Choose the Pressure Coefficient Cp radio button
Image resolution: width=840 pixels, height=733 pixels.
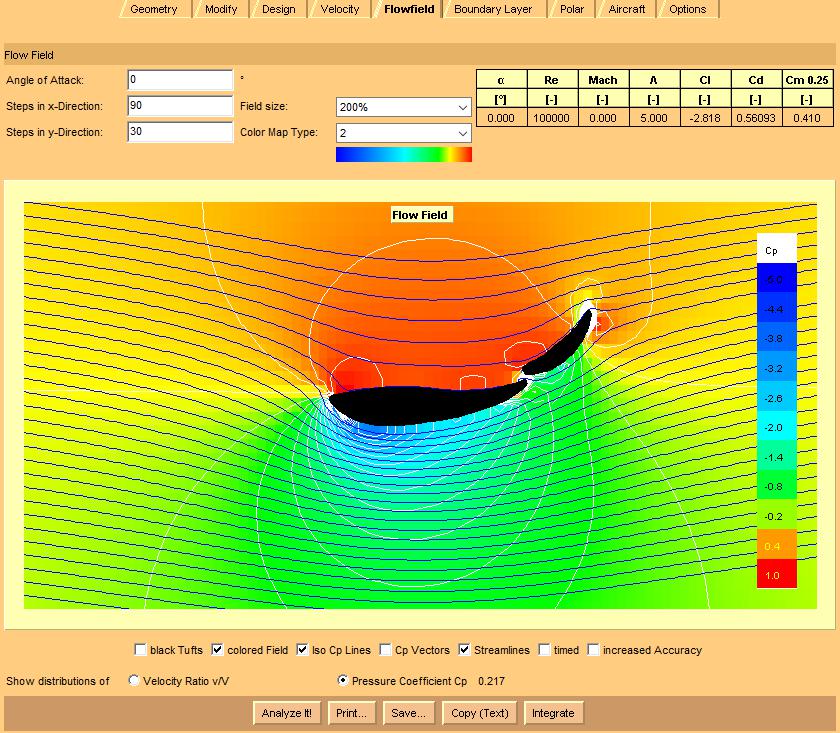[x=342, y=680]
